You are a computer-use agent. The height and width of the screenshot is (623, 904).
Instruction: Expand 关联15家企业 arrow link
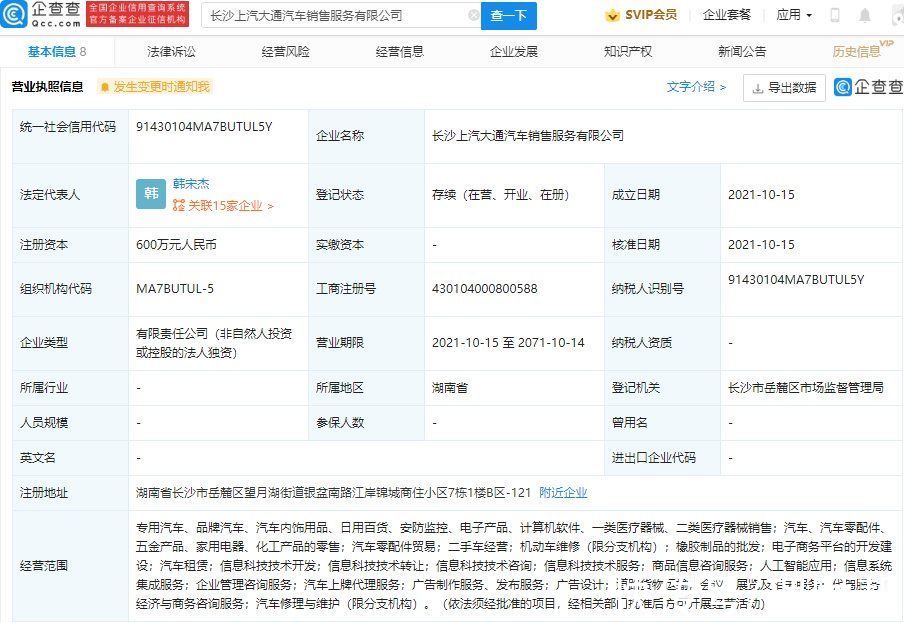tap(231, 206)
